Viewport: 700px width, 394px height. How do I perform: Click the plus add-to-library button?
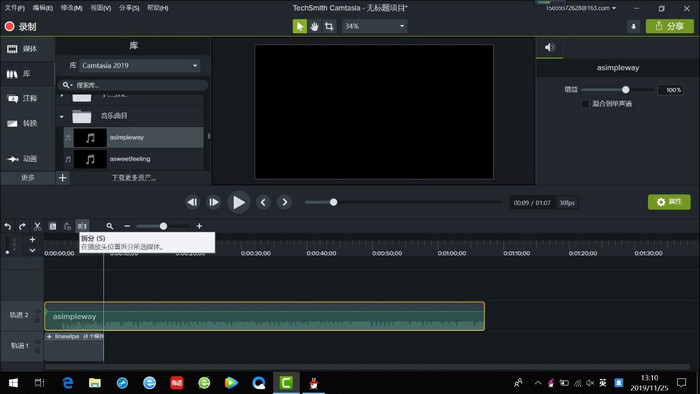62,178
